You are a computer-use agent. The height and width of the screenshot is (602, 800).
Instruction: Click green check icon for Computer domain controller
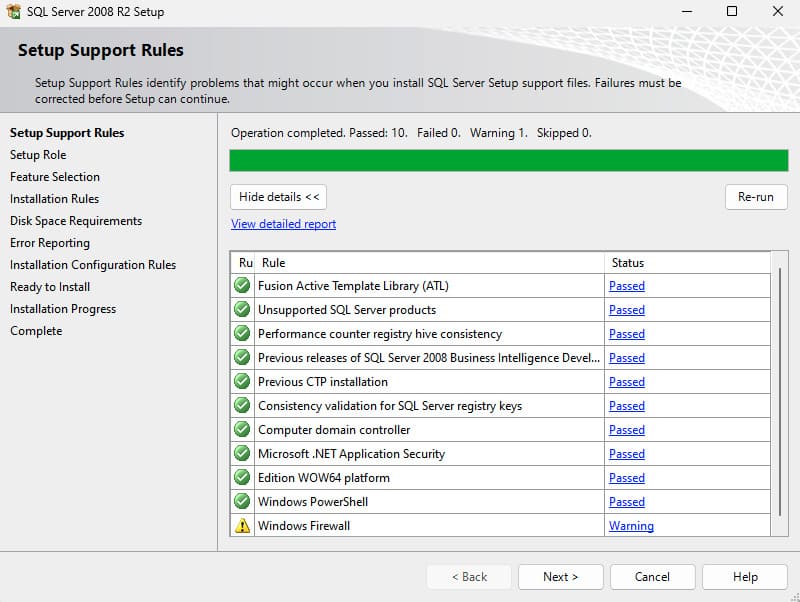tap(242, 430)
